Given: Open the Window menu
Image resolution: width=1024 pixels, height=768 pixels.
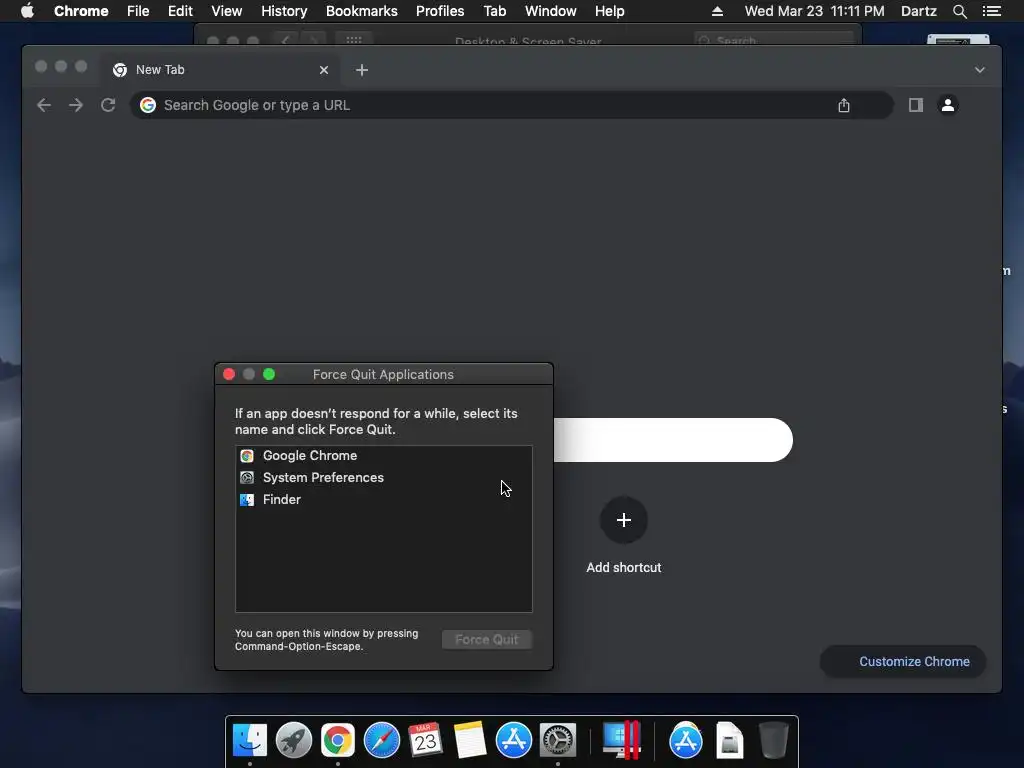Looking at the screenshot, I should [551, 11].
